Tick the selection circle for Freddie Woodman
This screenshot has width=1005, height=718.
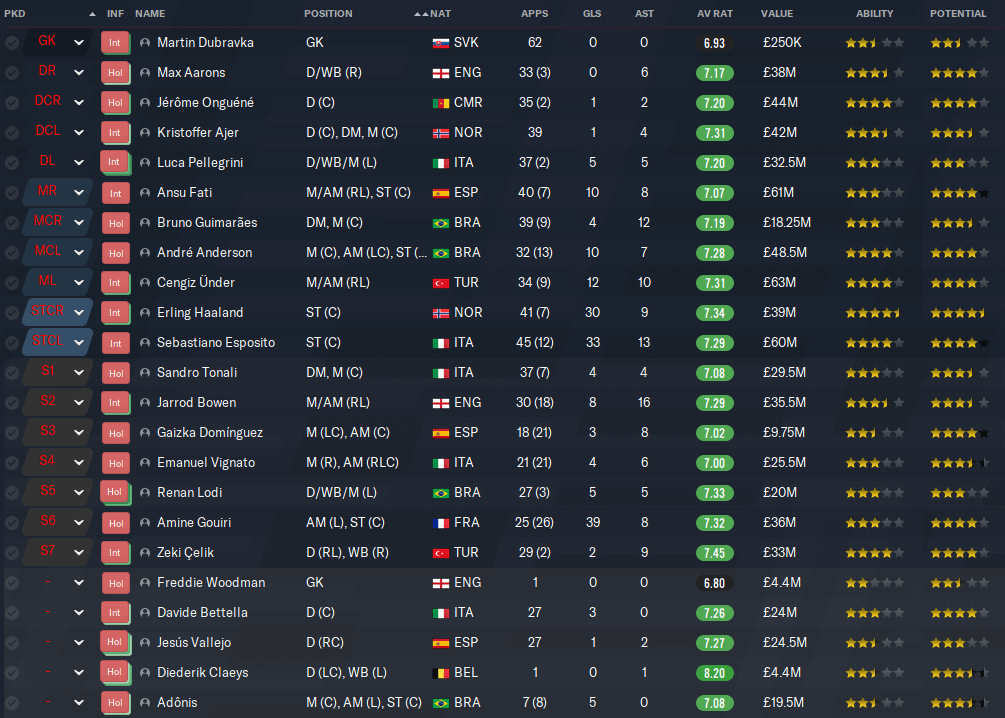(x=12, y=583)
